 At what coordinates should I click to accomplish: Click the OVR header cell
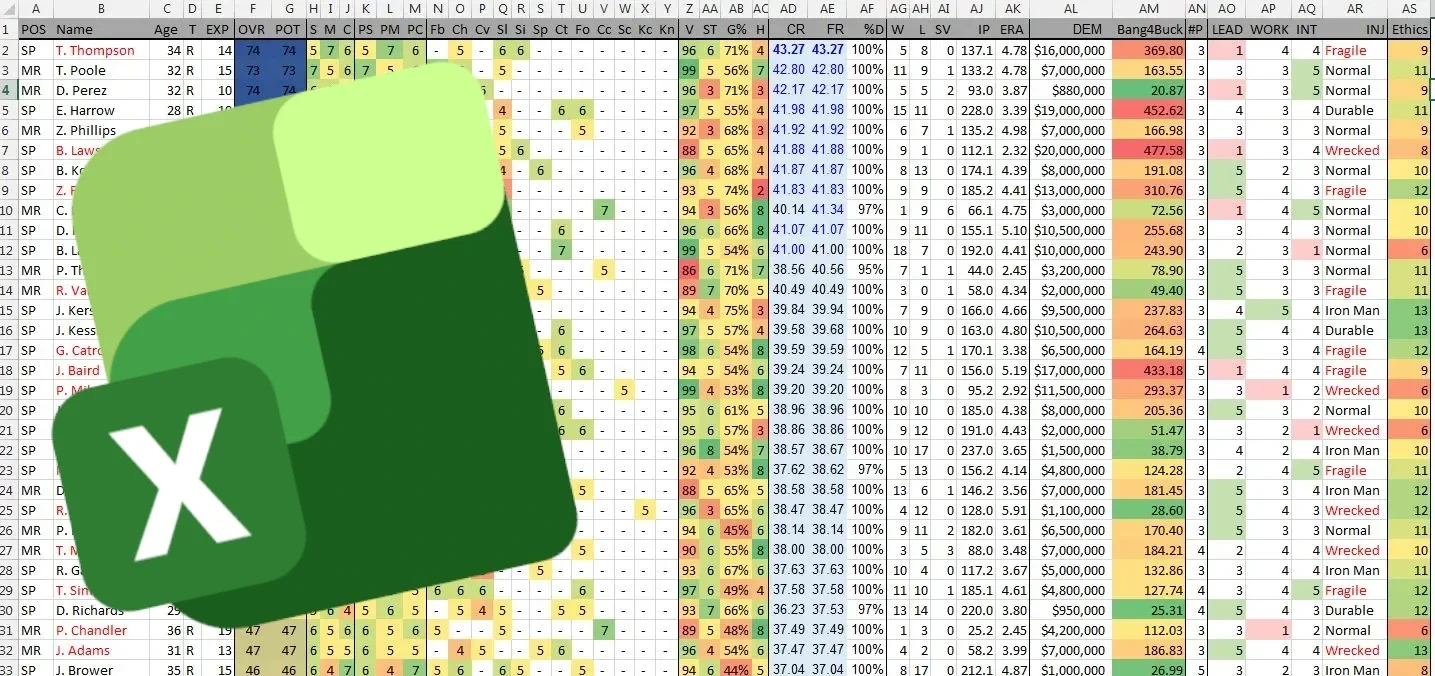[x=252, y=30]
